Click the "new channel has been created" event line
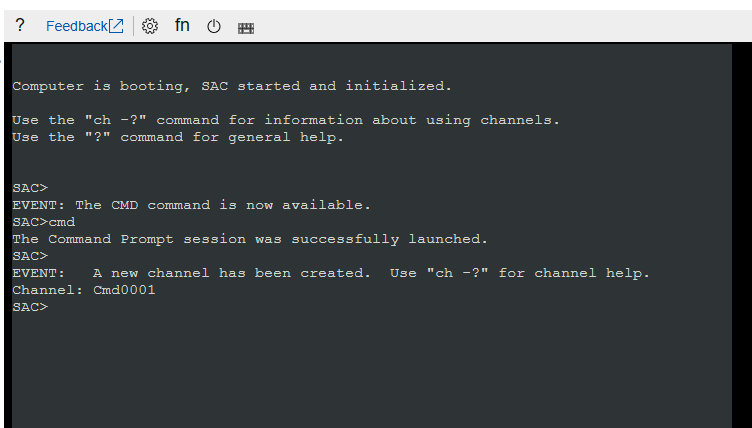Viewport: 752px width, 428px height. pos(330,273)
